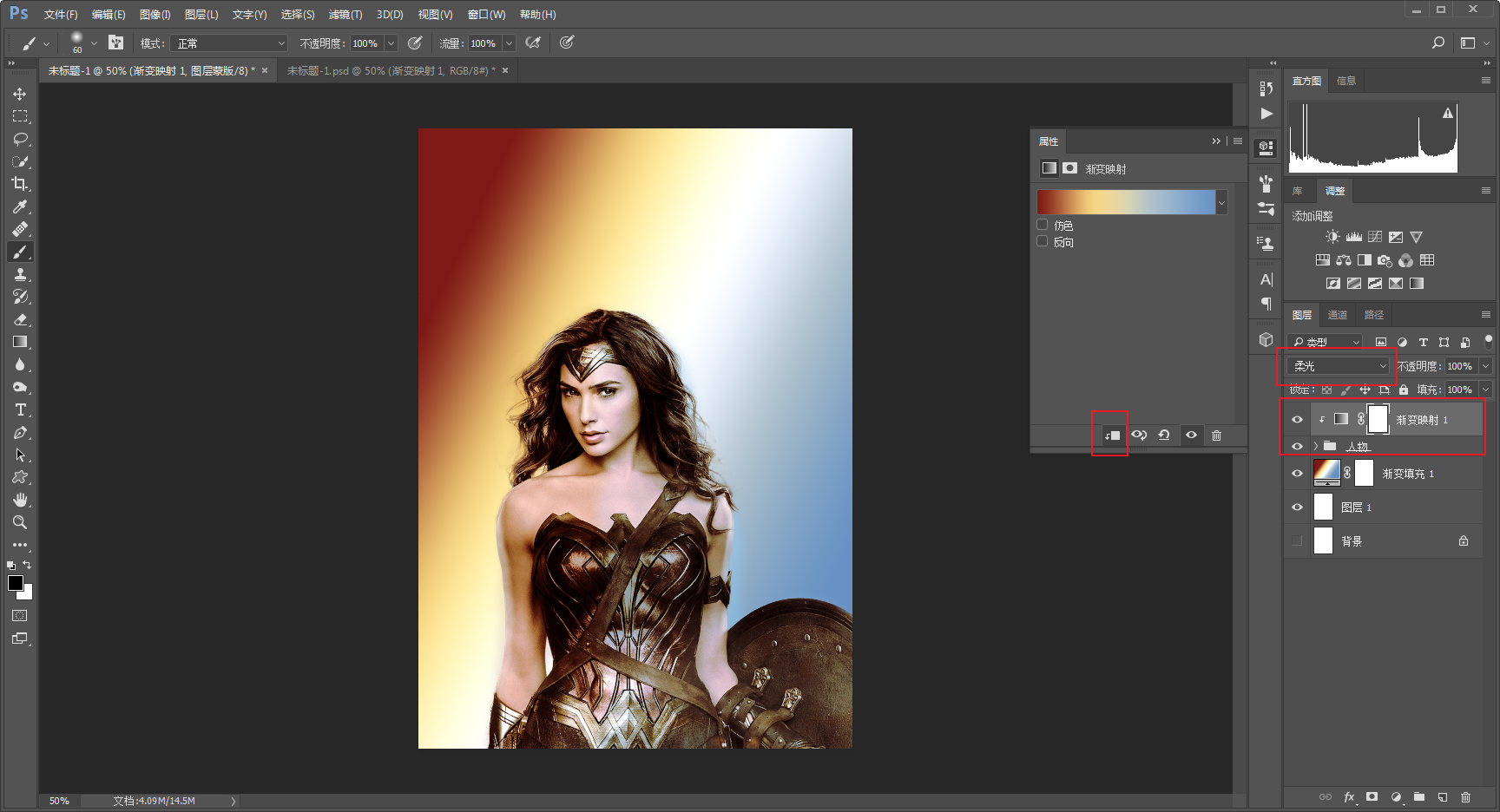The width and height of the screenshot is (1500, 812).
Task: Reset adjustment defaults in Properties panel
Action: (1164, 435)
